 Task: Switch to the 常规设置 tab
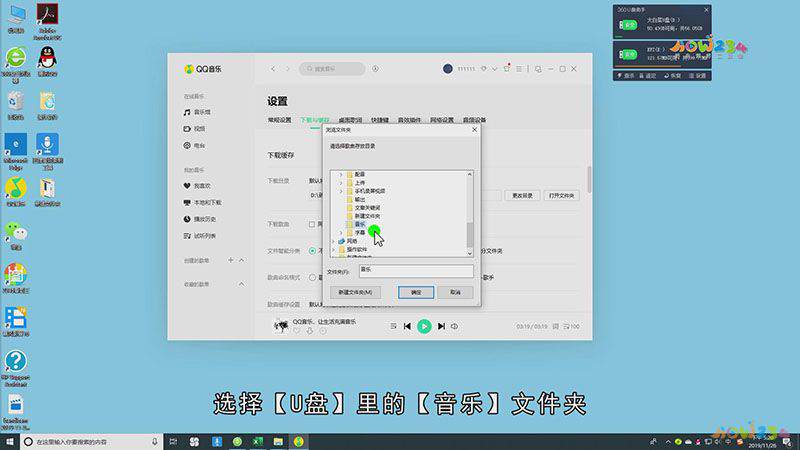[279, 120]
